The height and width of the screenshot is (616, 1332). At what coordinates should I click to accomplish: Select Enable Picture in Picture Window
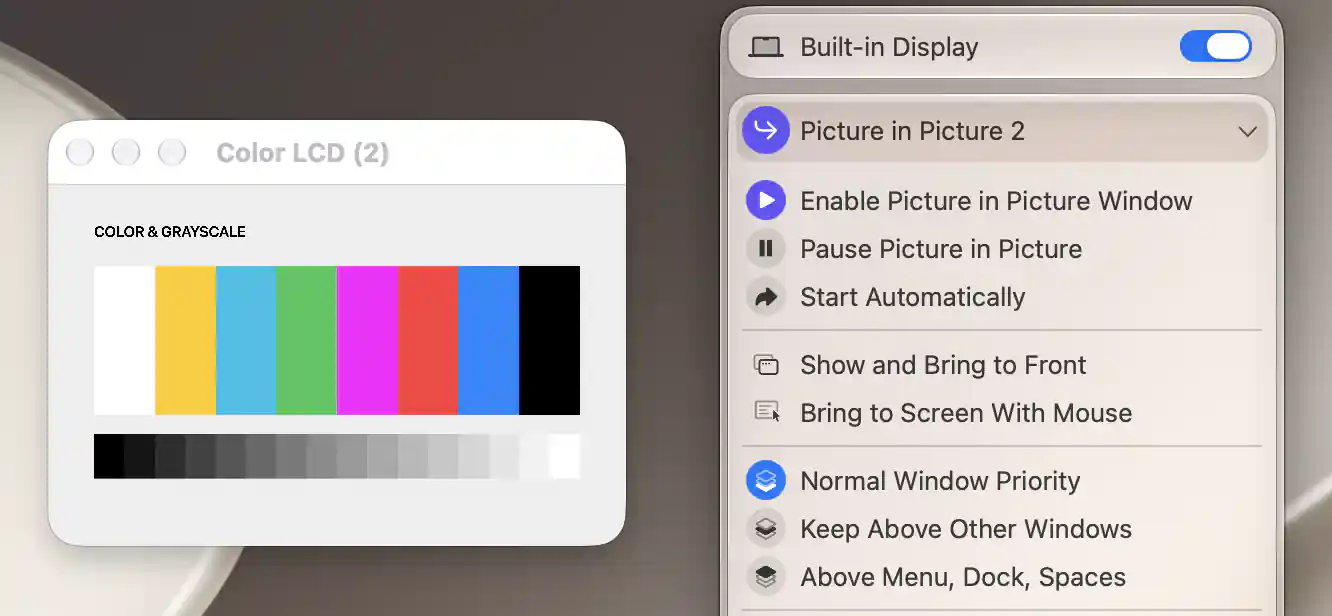click(x=996, y=201)
